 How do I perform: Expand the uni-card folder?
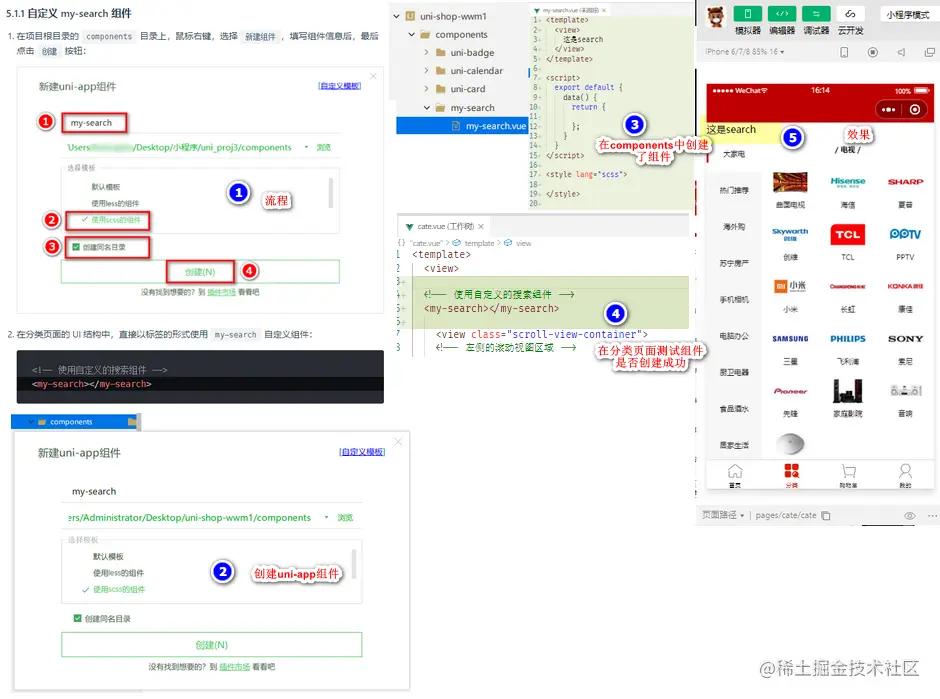pyautogui.click(x=426, y=89)
